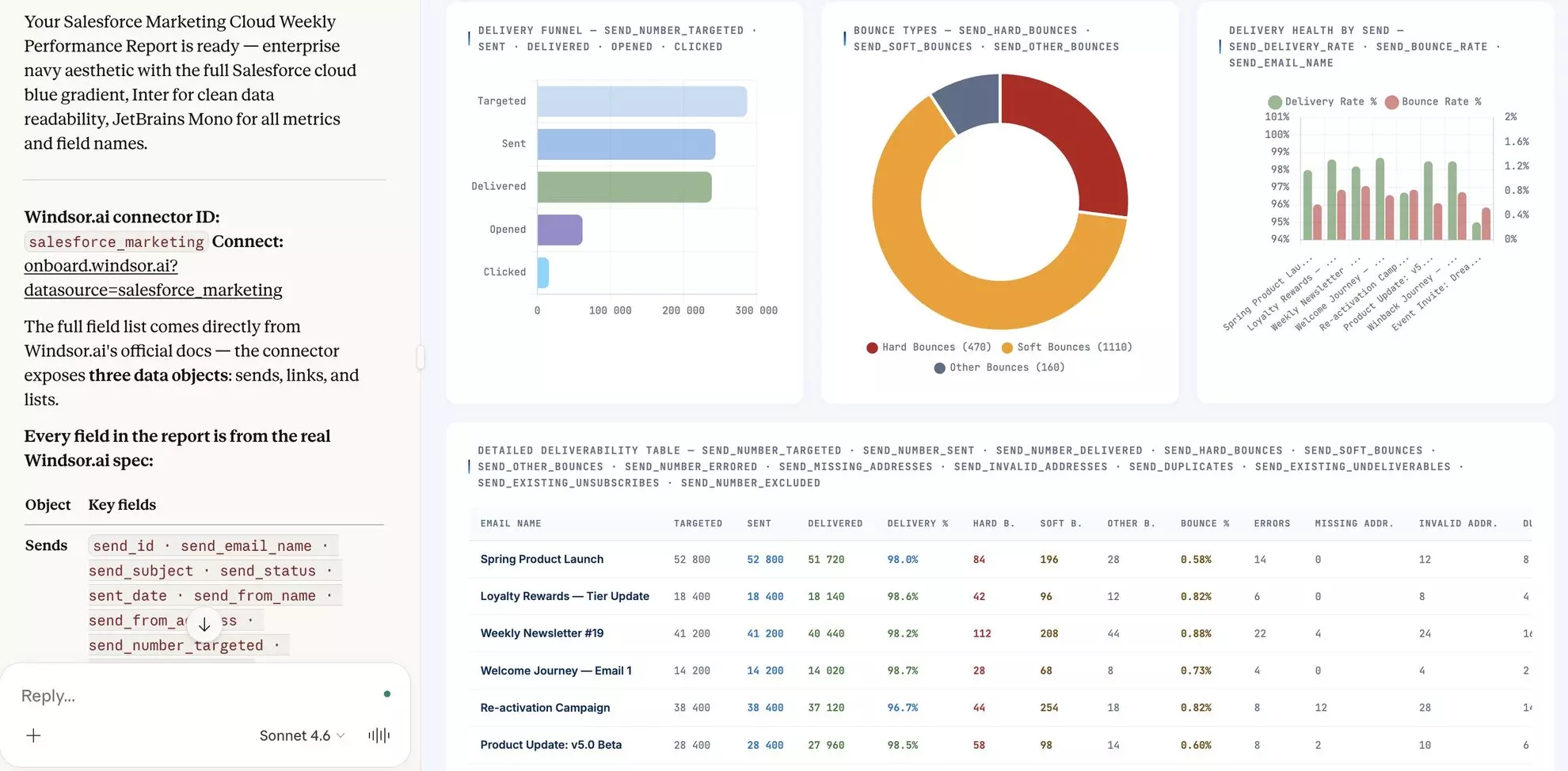Toggle the Bounce Rate % legend item

point(1433,102)
